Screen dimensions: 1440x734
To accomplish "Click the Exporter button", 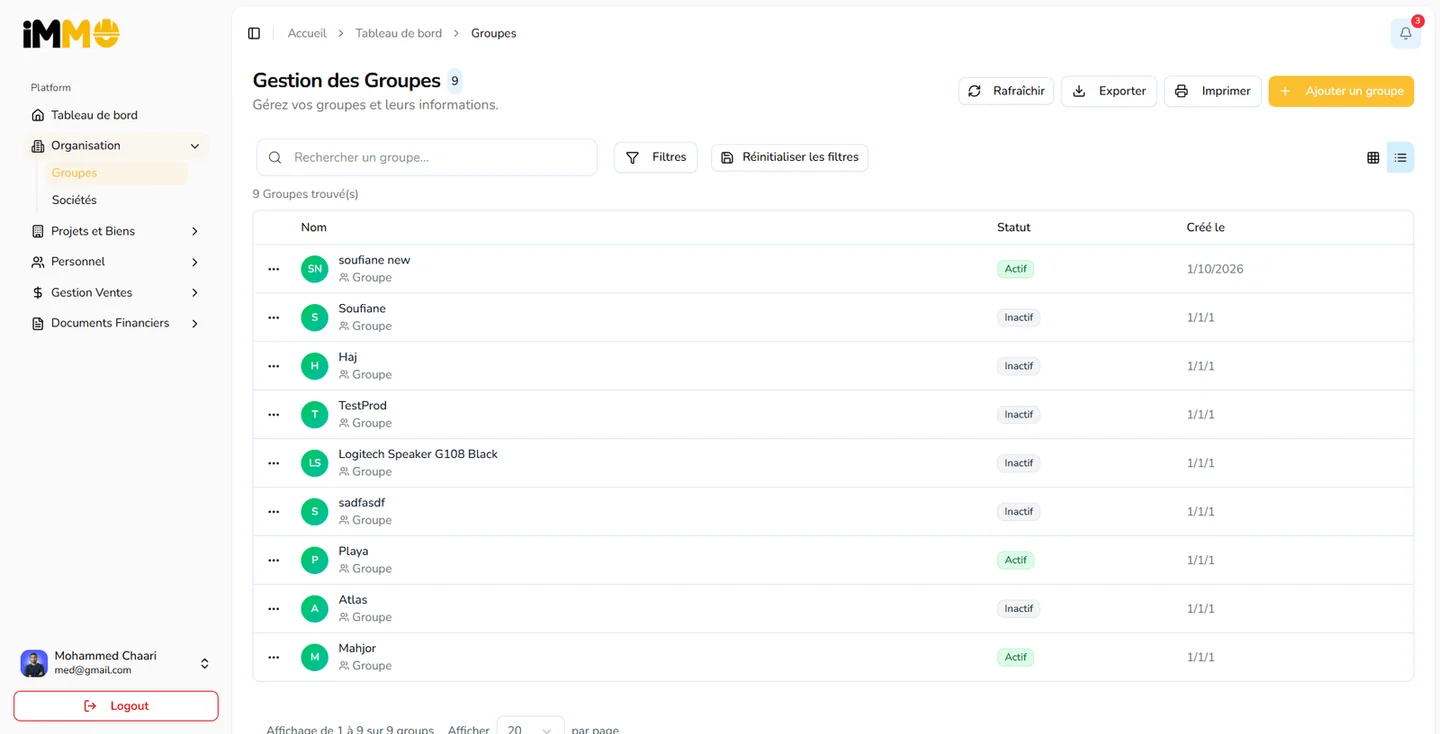I will tap(1109, 91).
